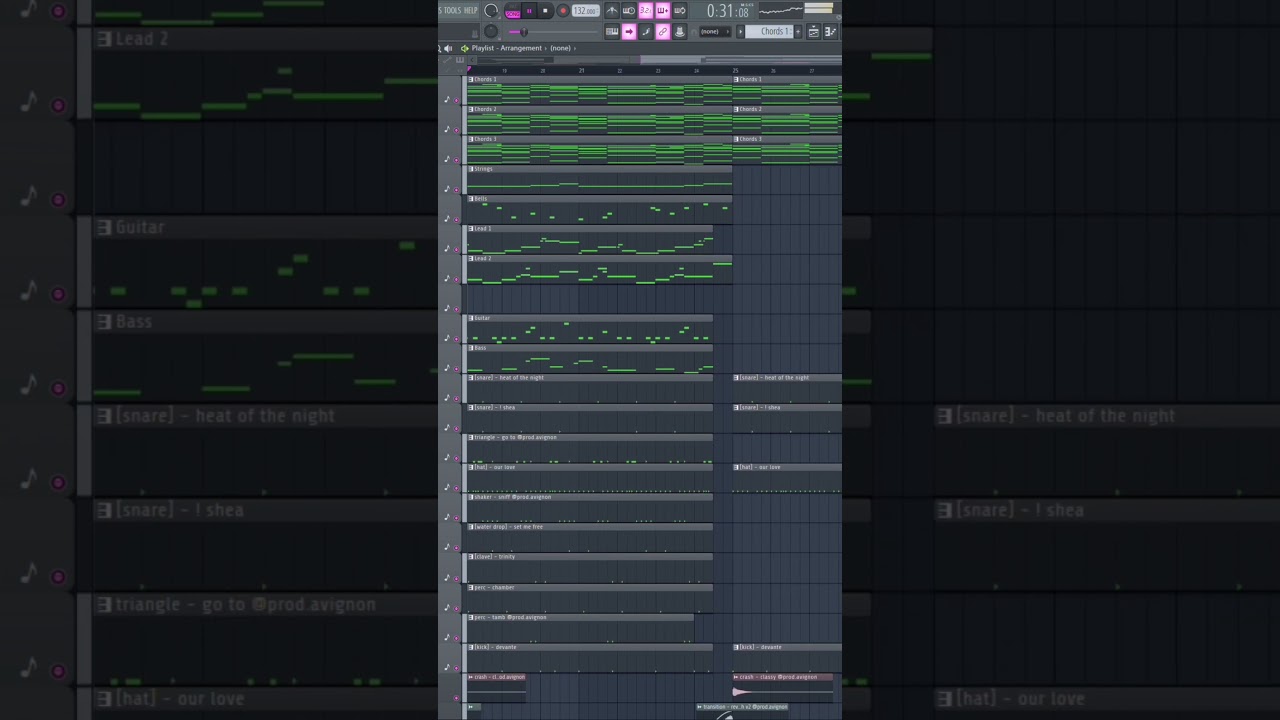The width and height of the screenshot is (1280, 720).
Task: Click the note icon on the Bells track
Action: point(447,219)
